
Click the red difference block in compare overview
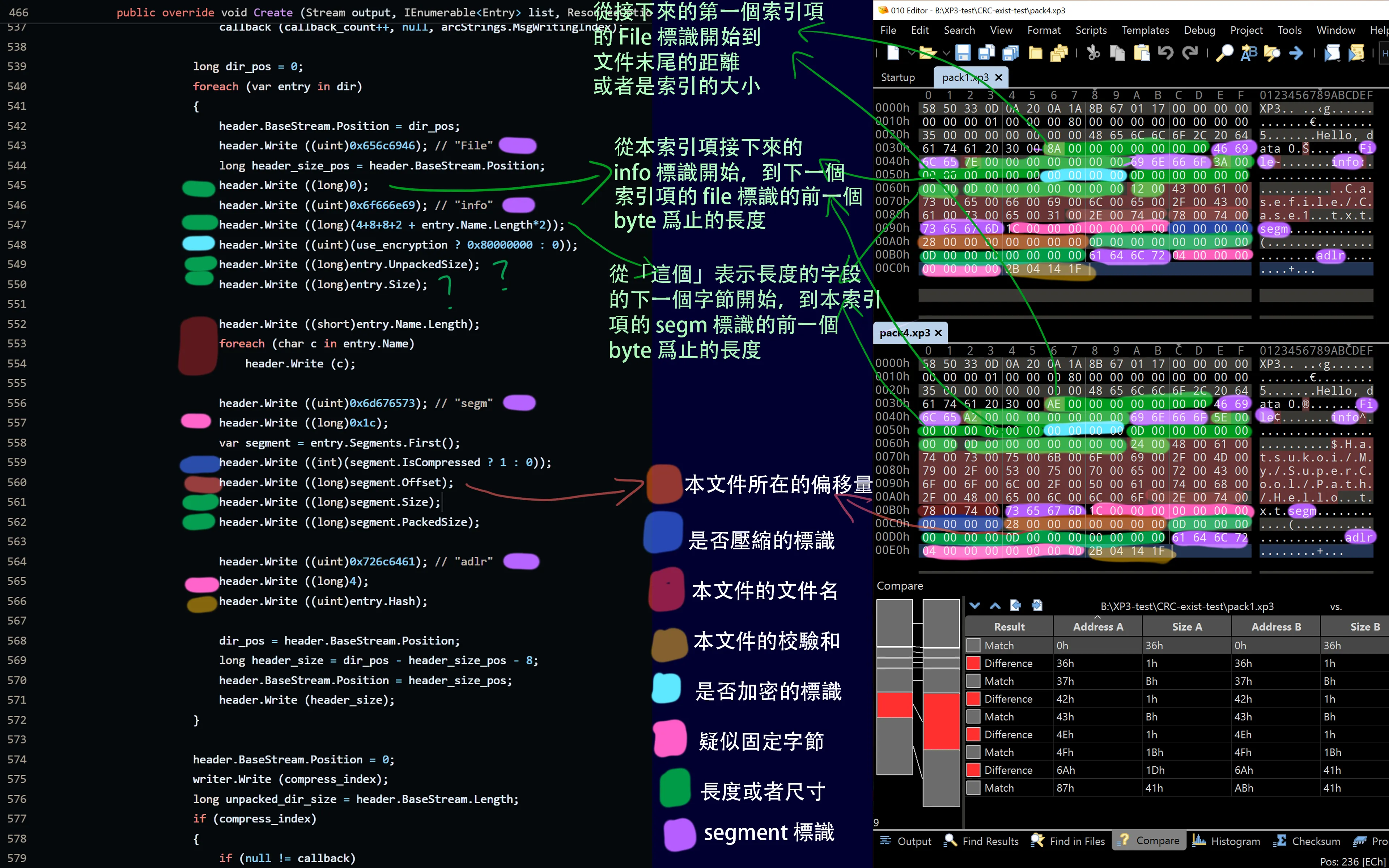click(894, 705)
